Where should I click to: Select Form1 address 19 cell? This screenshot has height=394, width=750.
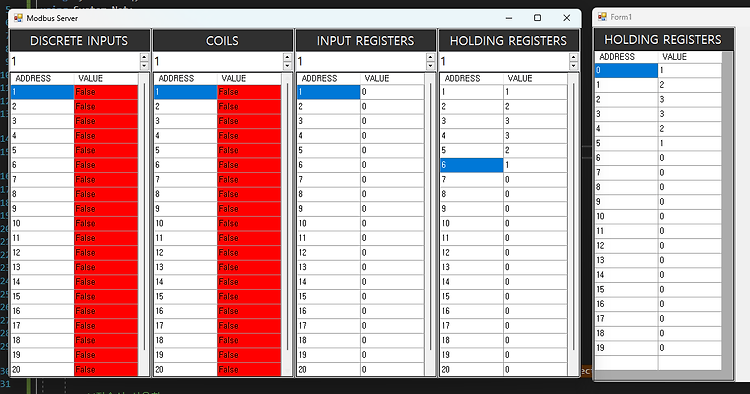(x=626, y=348)
